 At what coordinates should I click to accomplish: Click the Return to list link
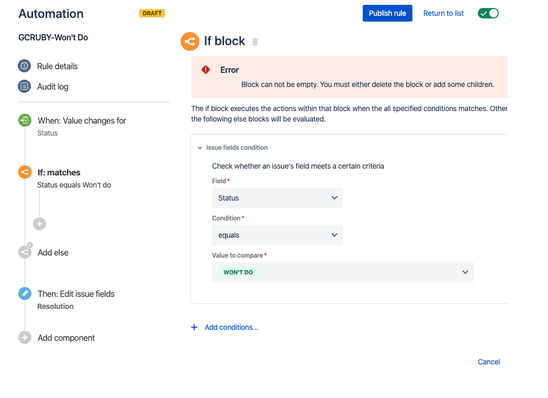pos(443,13)
